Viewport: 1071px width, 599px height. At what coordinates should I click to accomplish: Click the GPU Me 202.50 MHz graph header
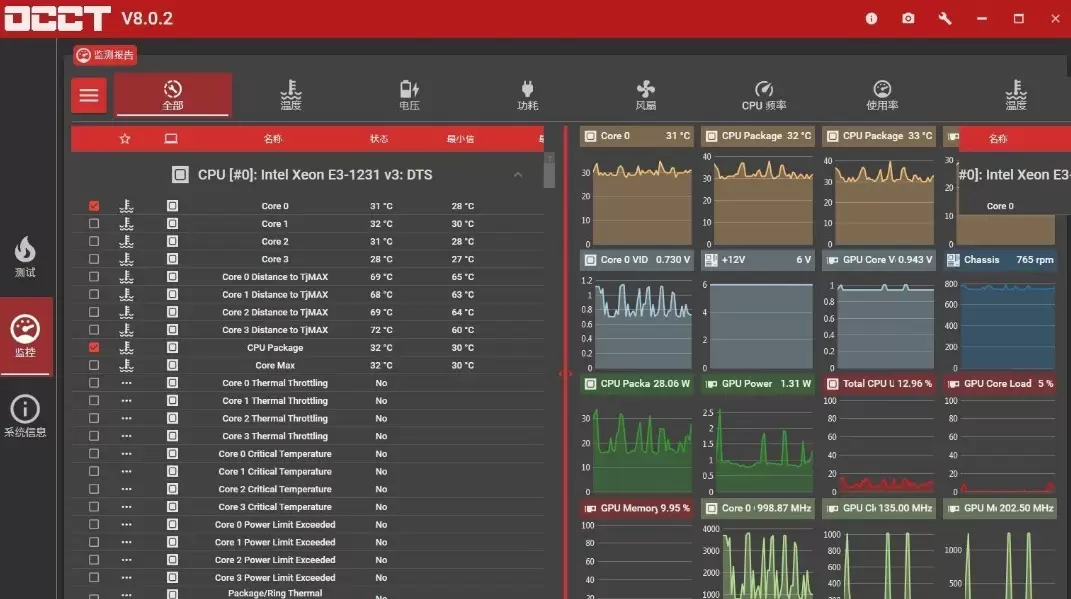point(1000,508)
